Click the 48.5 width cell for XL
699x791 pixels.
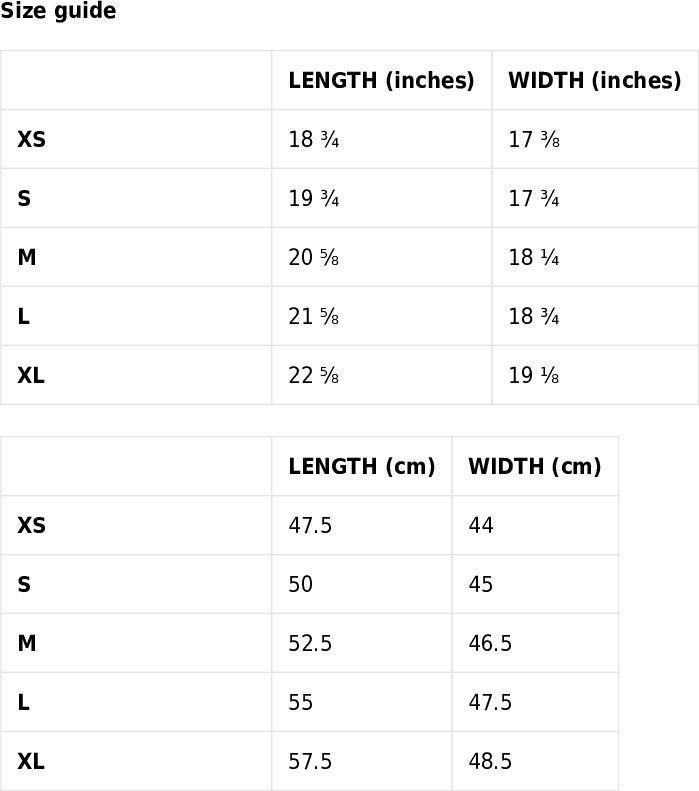[535, 761]
